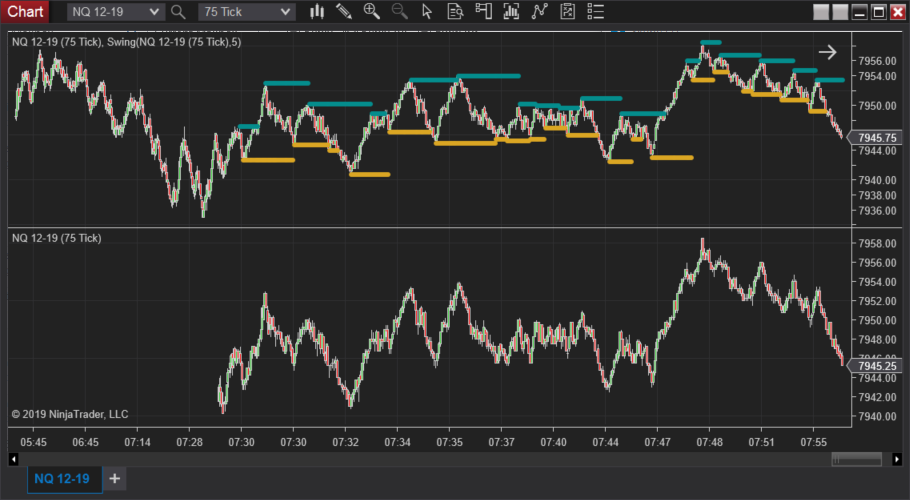910x500 pixels.
Task: Show the Data Box icon
Action: click(455, 11)
